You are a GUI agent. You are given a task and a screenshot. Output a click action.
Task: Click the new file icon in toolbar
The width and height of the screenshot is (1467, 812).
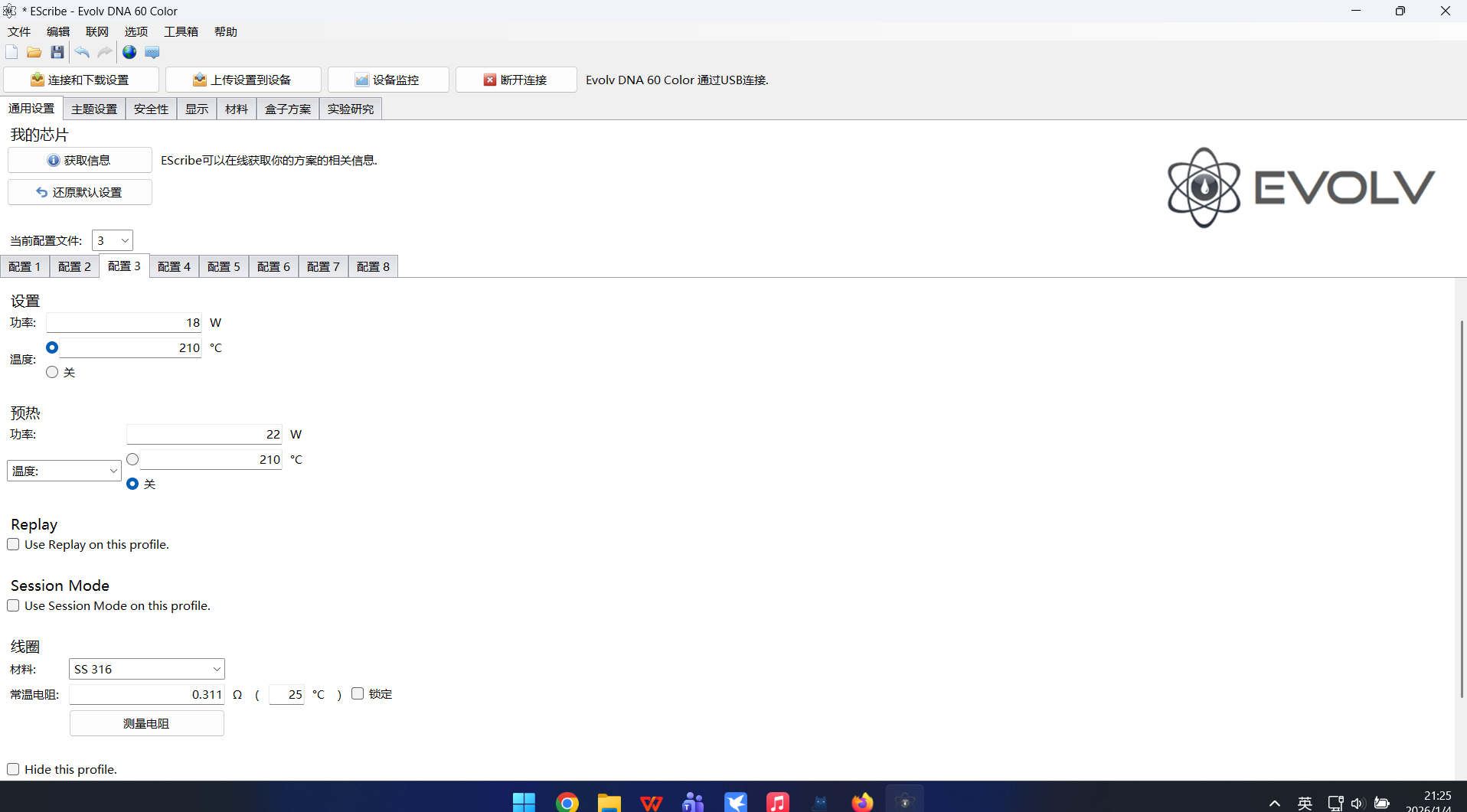coord(11,52)
